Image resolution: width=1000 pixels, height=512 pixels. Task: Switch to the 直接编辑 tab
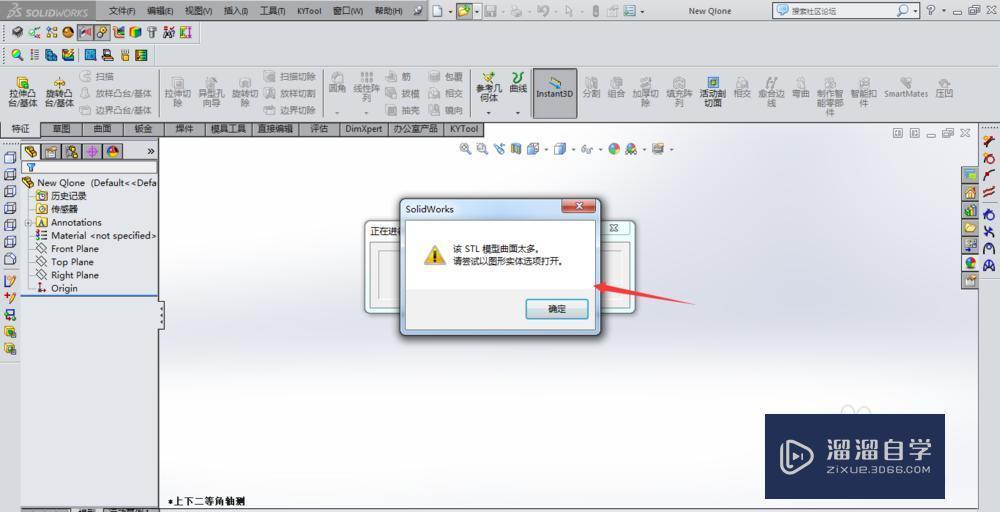click(x=275, y=129)
